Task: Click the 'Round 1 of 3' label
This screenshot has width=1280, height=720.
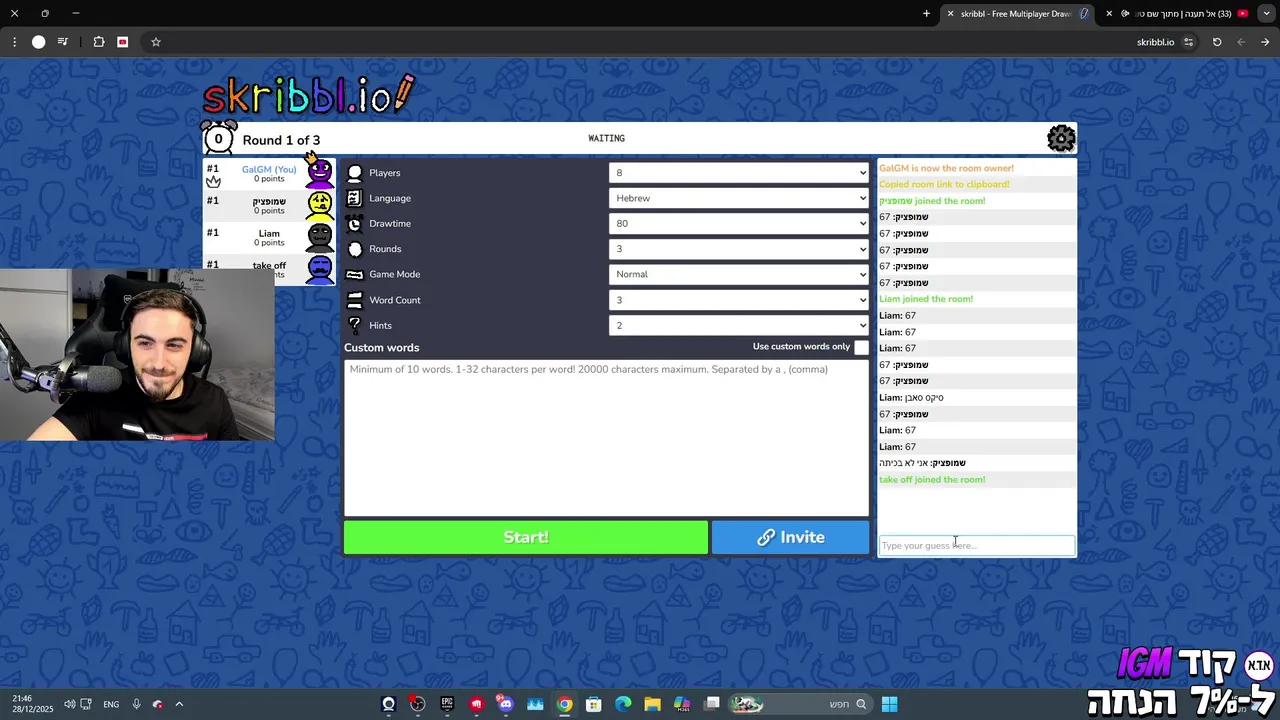Action: pyautogui.click(x=281, y=140)
